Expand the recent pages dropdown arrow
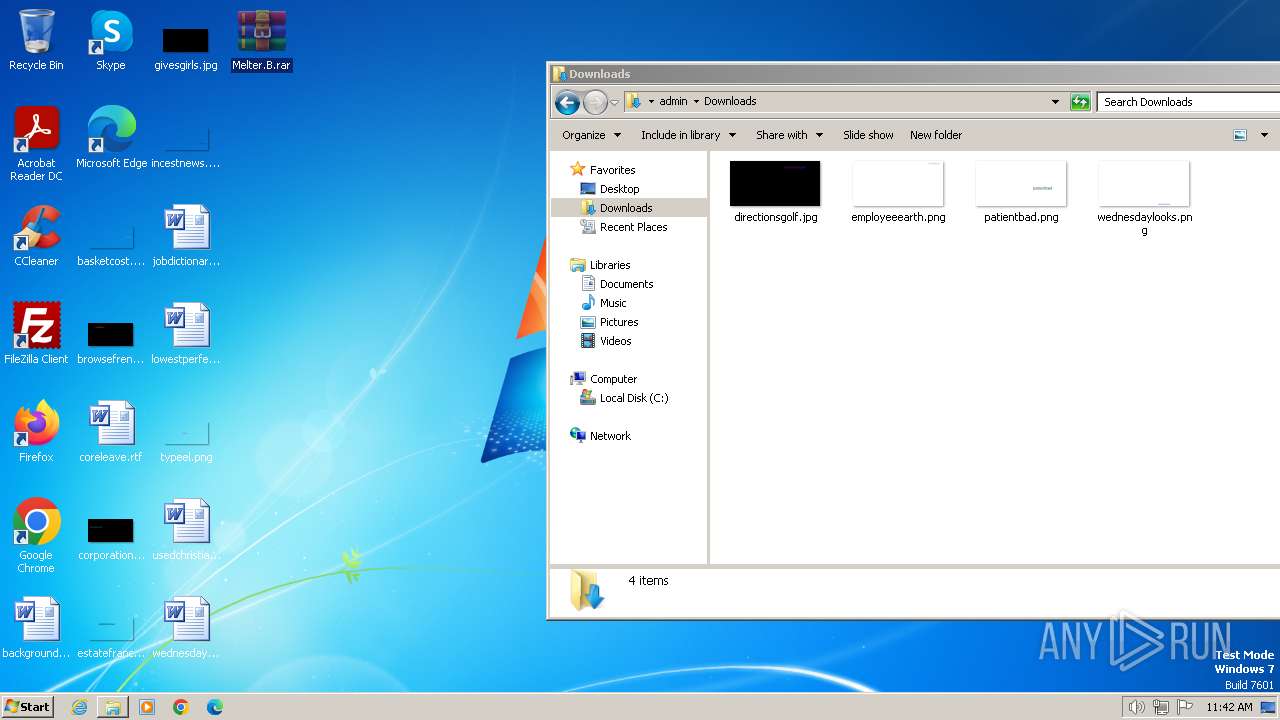The height and width of the screenshot is (720, 1280). (614, 102)
